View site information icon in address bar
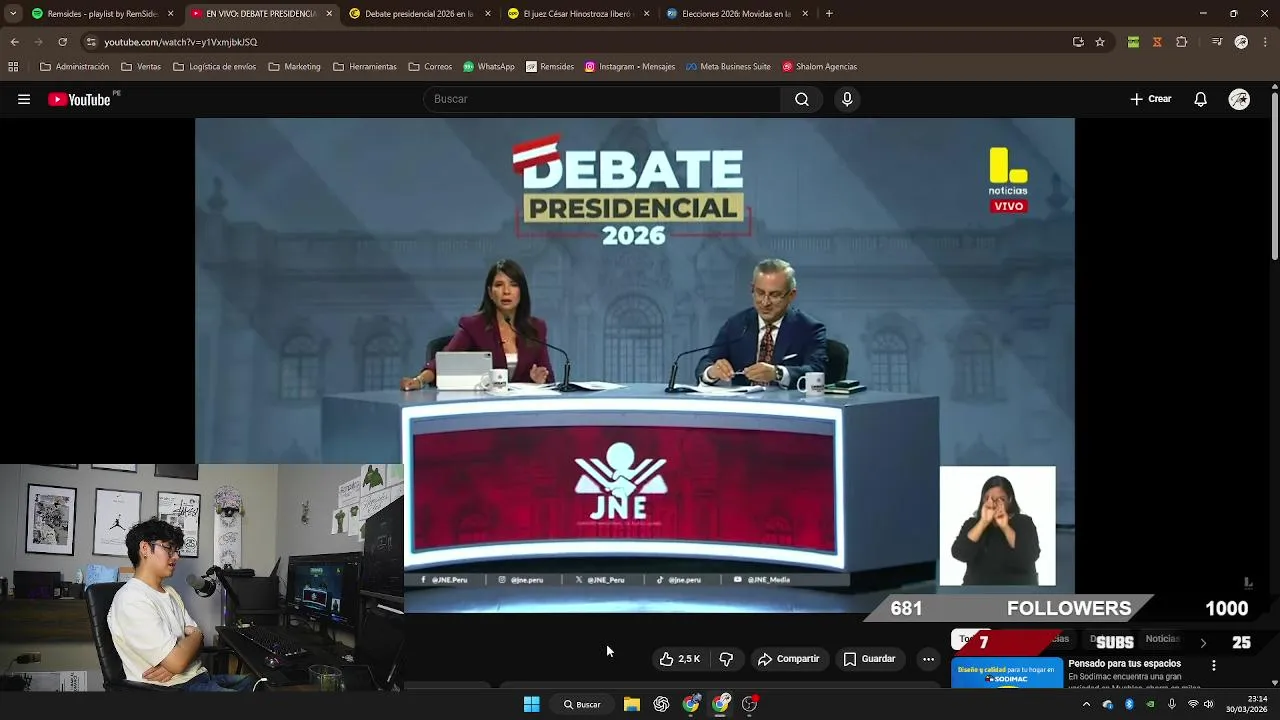Viewport: 1280px width, 720px height. pyautogui.click(x=91, y=42)
